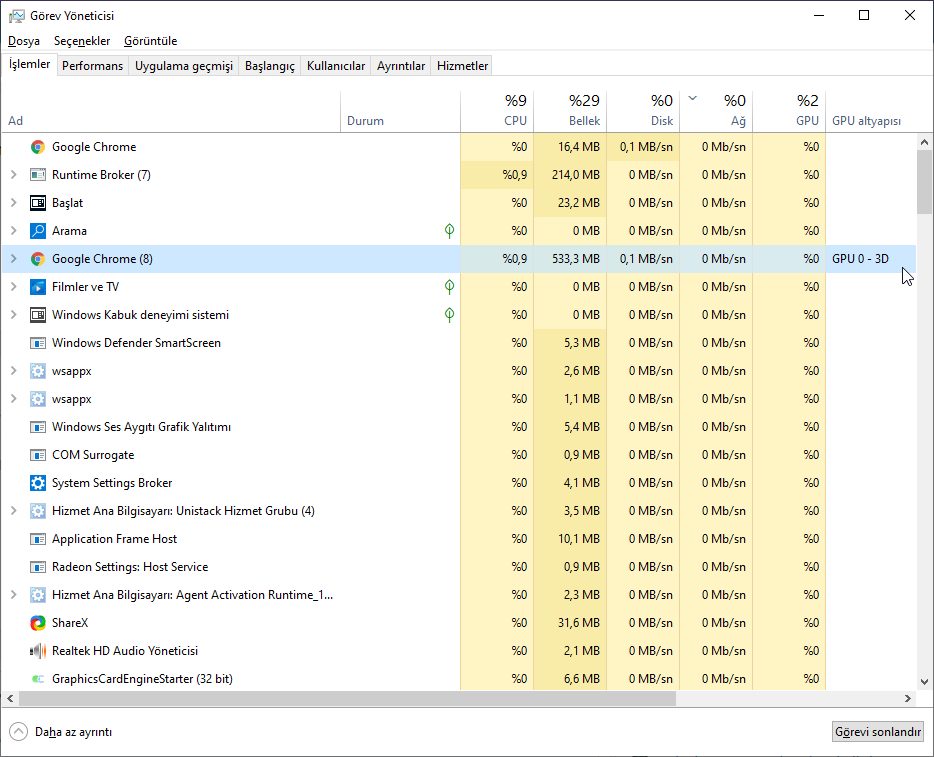Expand the Google Chrome (8) group
Image resolution: width=934 pixels, height=757 pixels.
(x=14, y=258)
